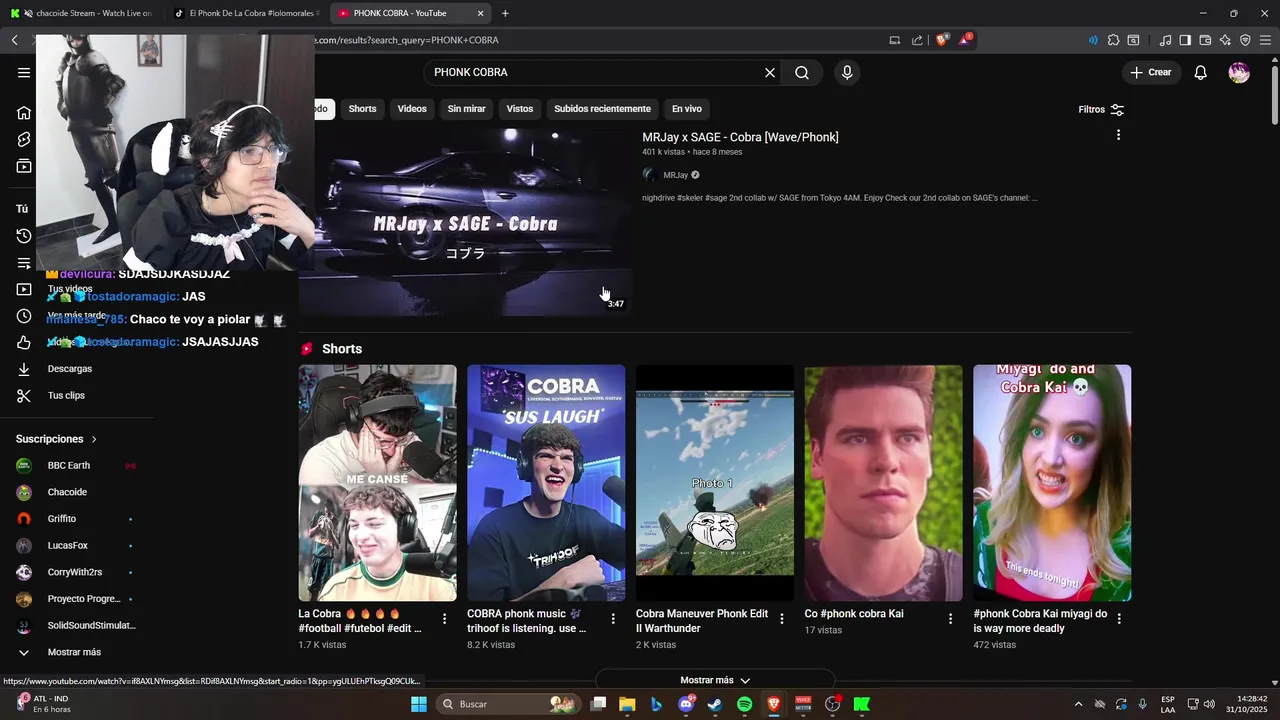This screenshot has width=1280, height=720.
Task: Clear the PHONK COBRA search text
Action: click(770, 72)
